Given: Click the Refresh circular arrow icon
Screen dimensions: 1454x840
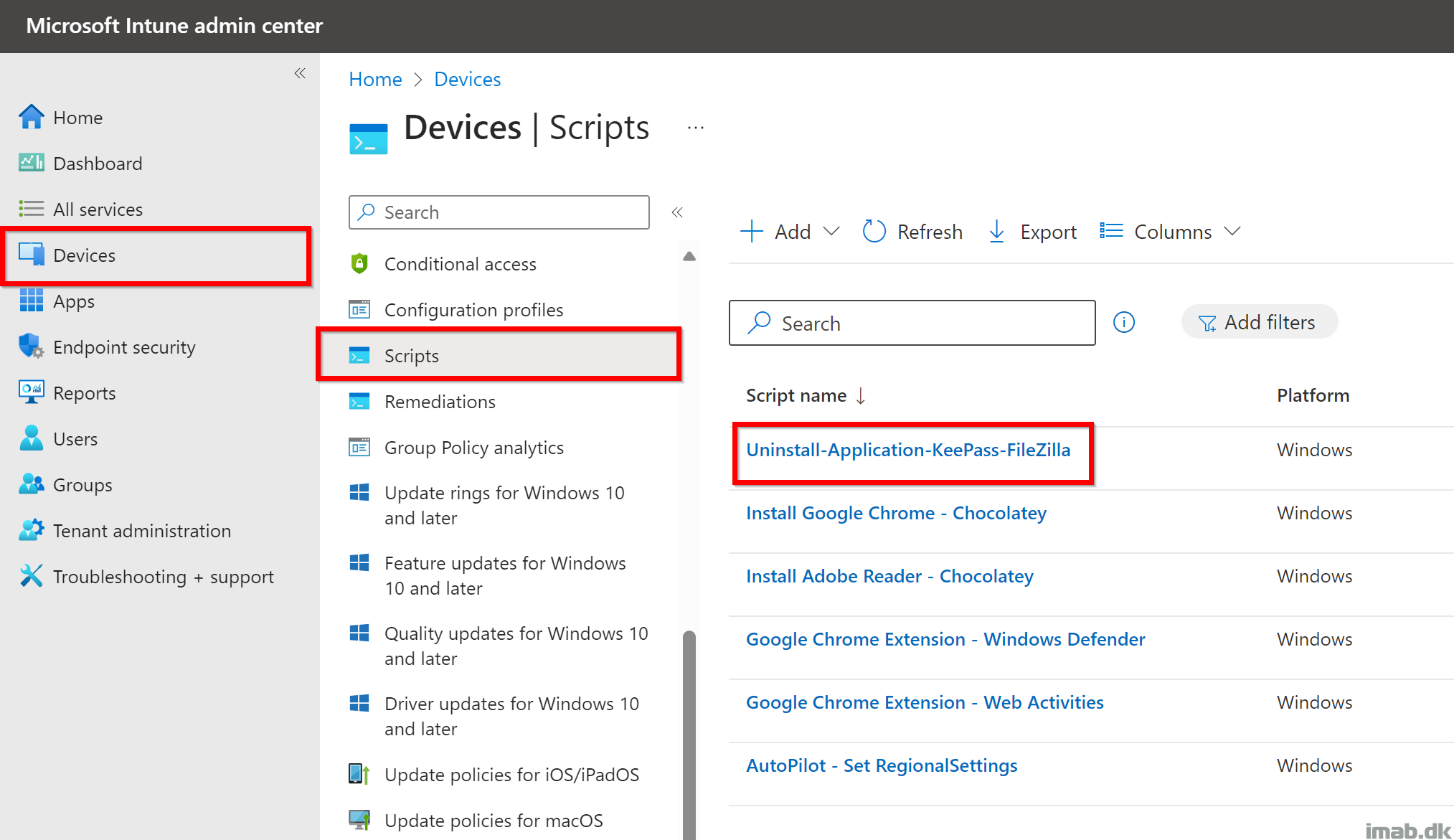Looking at the screenshot, I should click(x=874, y=231).
